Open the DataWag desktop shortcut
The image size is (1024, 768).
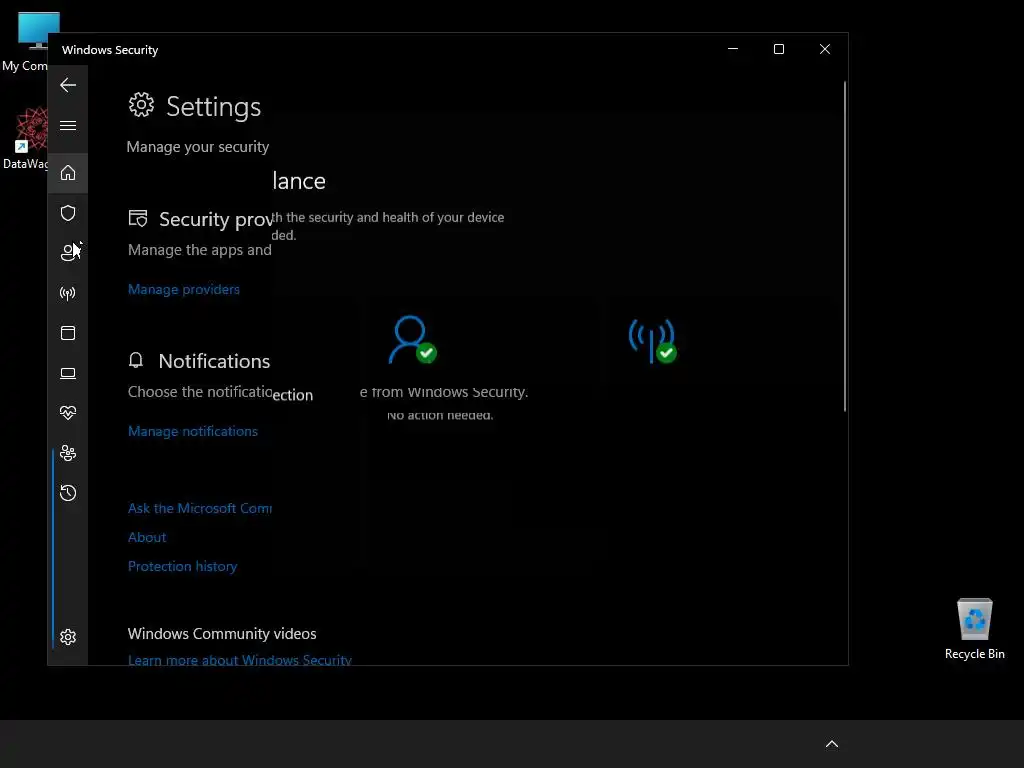26,138
